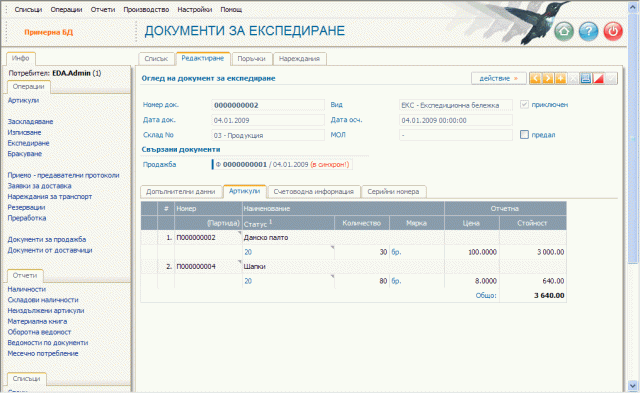
Task: Click the 'Номер док.' field 0000000002
Action: pyautogui.click(x=268, y=105)
